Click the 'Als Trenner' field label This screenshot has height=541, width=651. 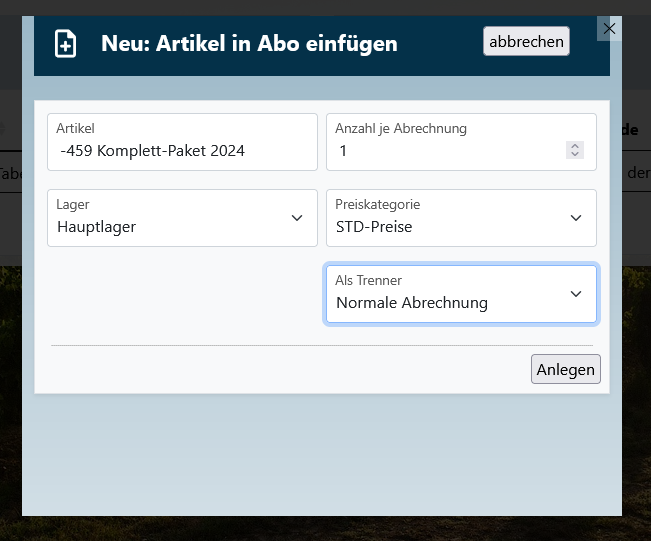369,281
